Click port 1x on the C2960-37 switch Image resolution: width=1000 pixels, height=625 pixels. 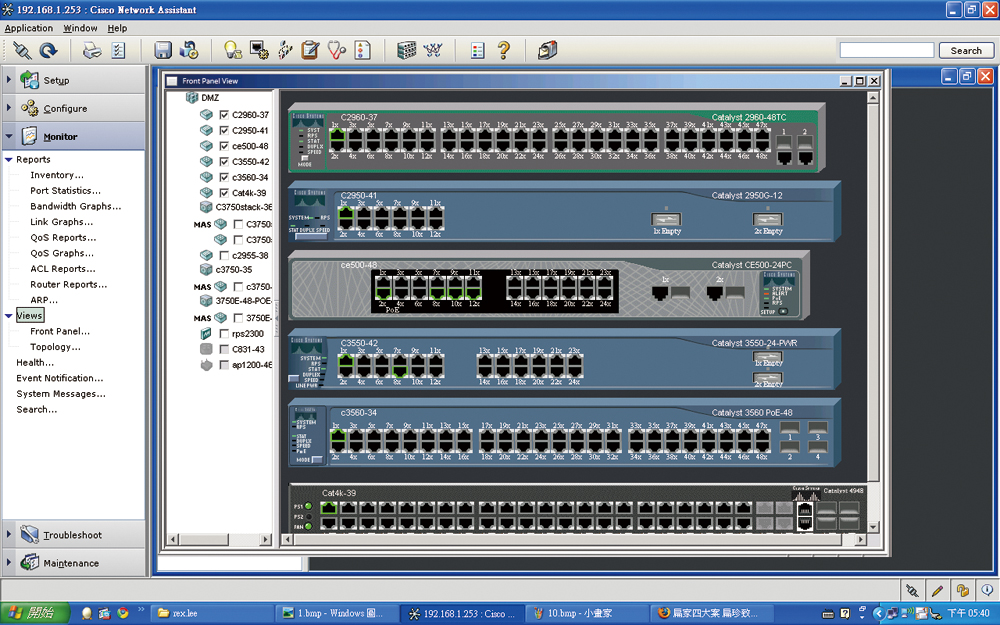337,136
